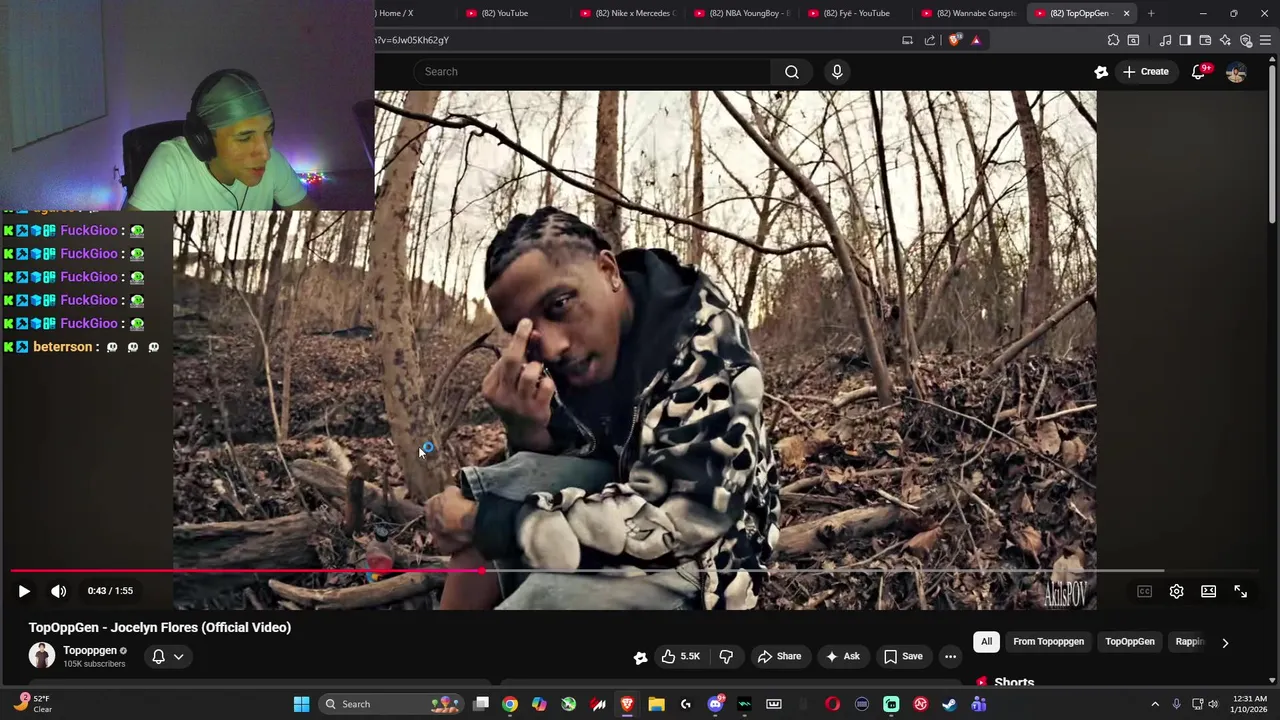Screen dimensions: 1280x720
Task: Show hidden system tray icons
Action: click(x=1155, y=704)
